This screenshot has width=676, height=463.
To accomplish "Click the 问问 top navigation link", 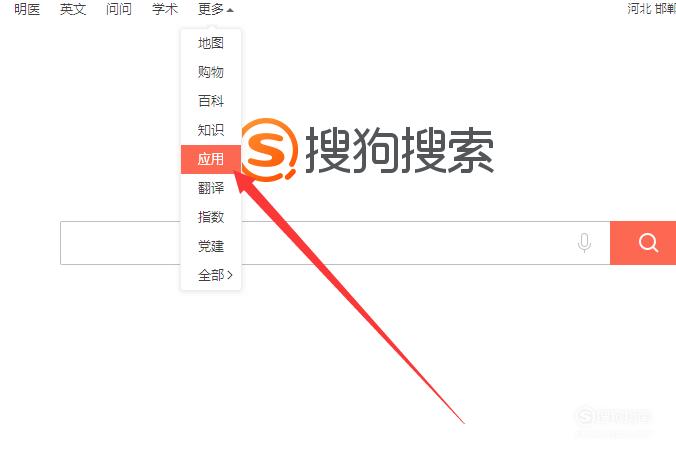I will point(119,9).
